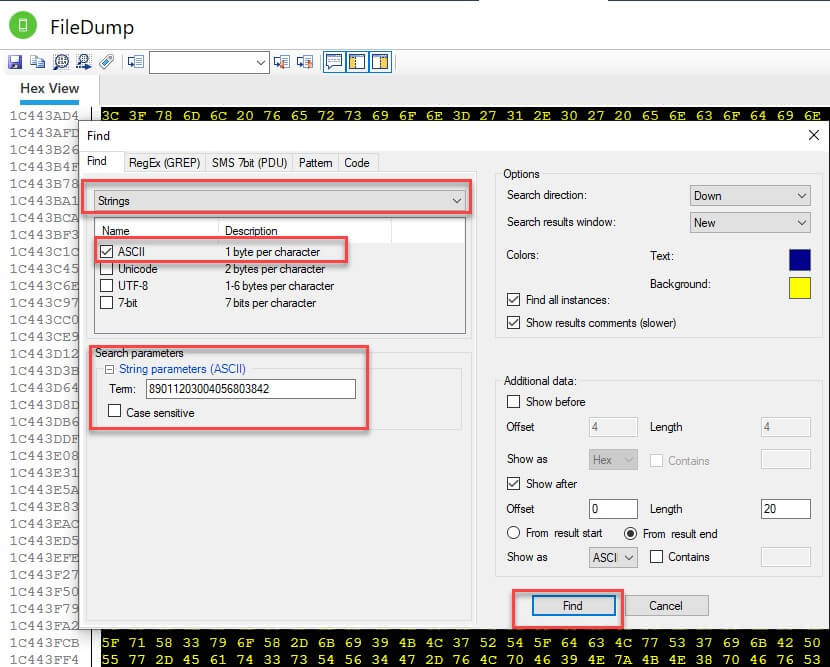Toggle Show results comments (slower)
The height and width of the screenshot is (667, 830).
[513, 322]
